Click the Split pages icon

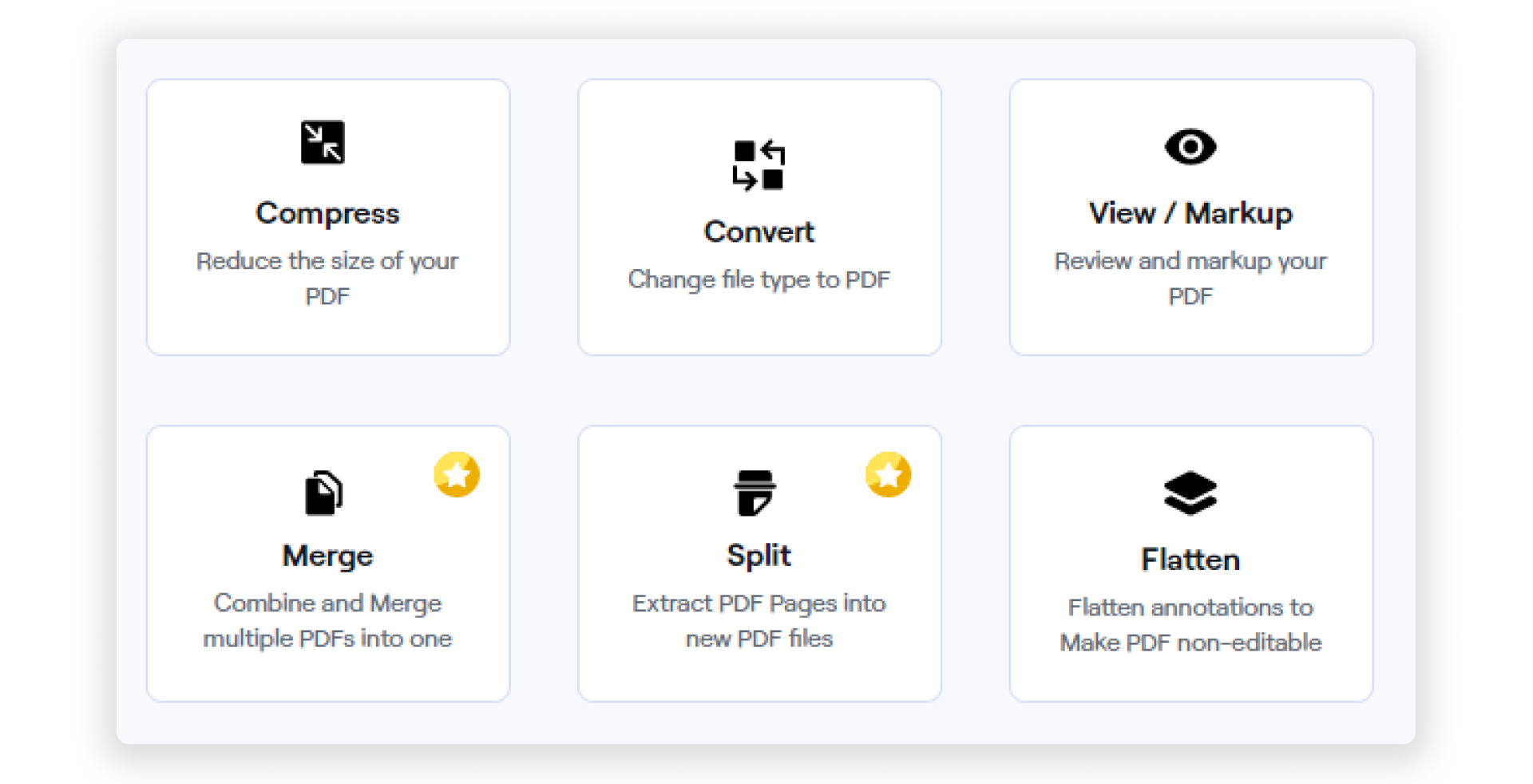[756, 492]
